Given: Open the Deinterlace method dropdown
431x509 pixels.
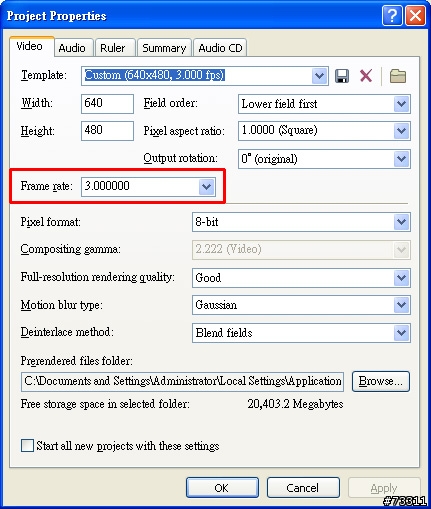Looking at the screenshot, I should (x=401, y=333).
